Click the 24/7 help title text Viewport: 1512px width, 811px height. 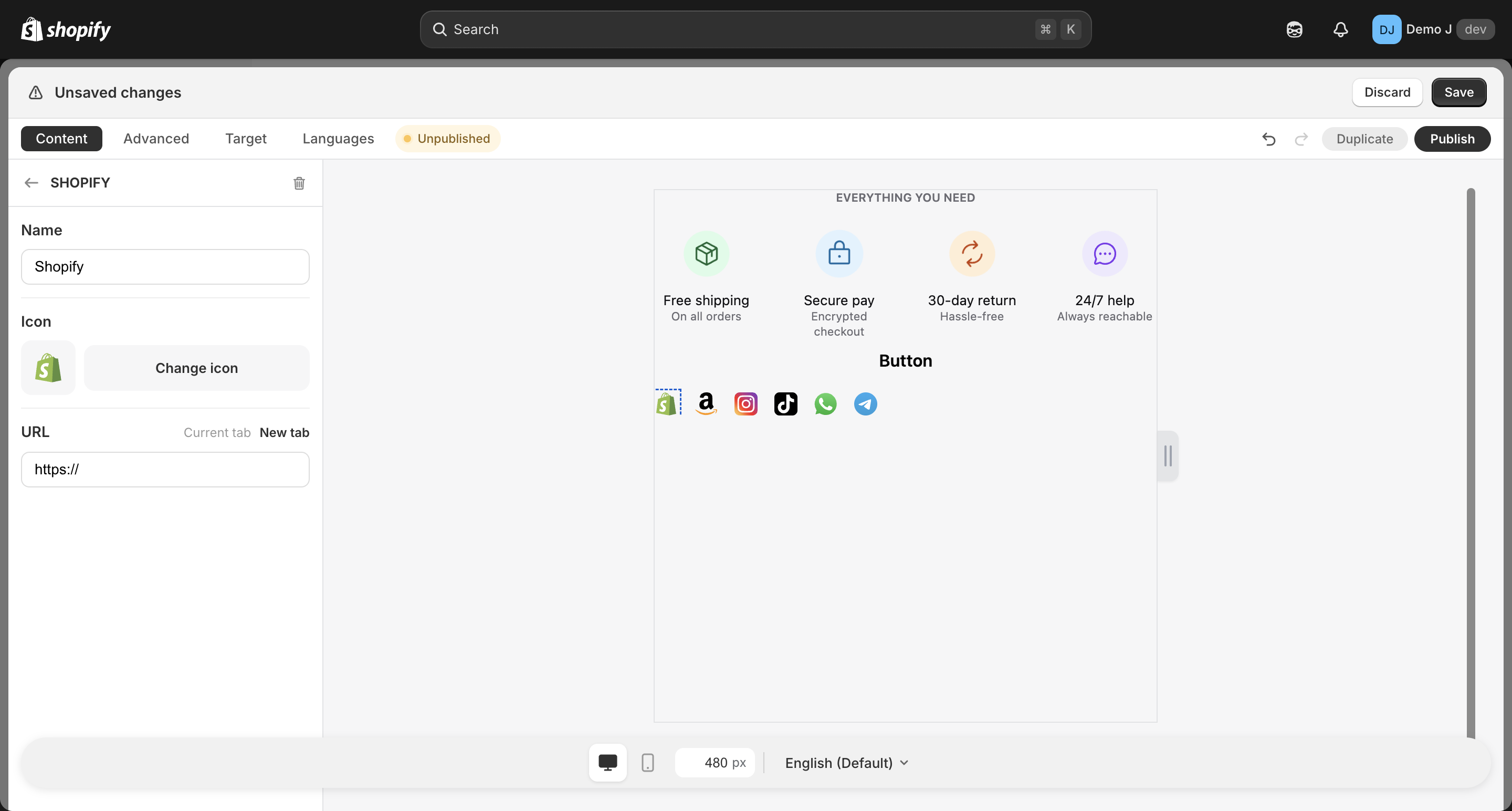pos(1105,300)
